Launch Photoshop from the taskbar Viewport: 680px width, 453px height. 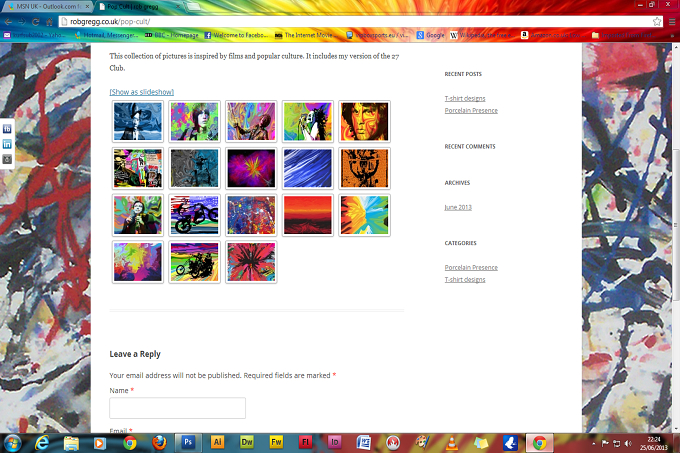pos(188,442)
